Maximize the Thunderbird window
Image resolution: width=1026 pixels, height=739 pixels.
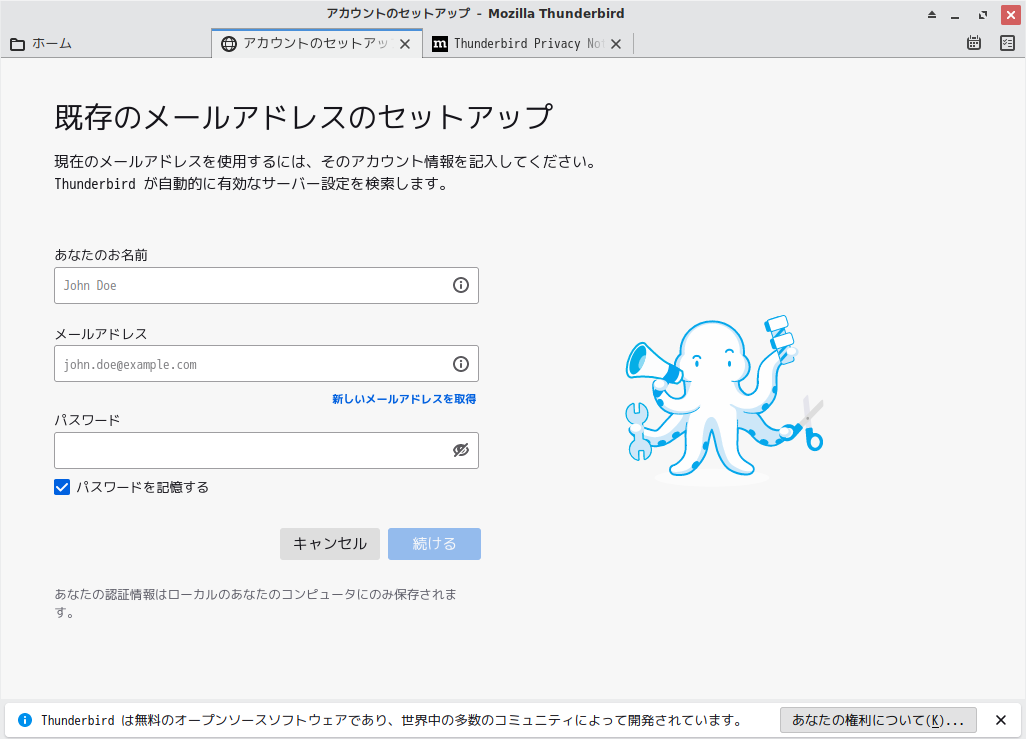point(983,14)
